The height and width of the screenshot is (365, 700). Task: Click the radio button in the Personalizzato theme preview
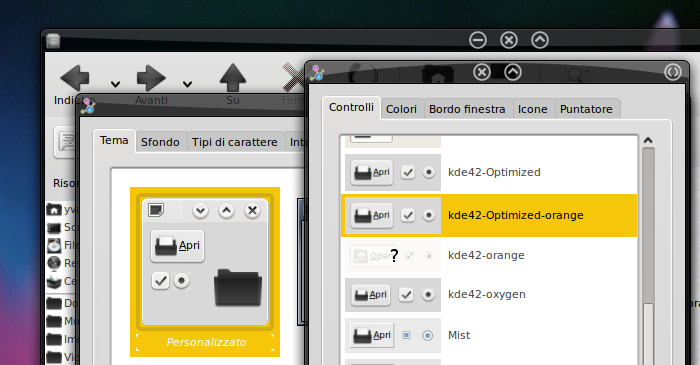(x=181, y=281)
